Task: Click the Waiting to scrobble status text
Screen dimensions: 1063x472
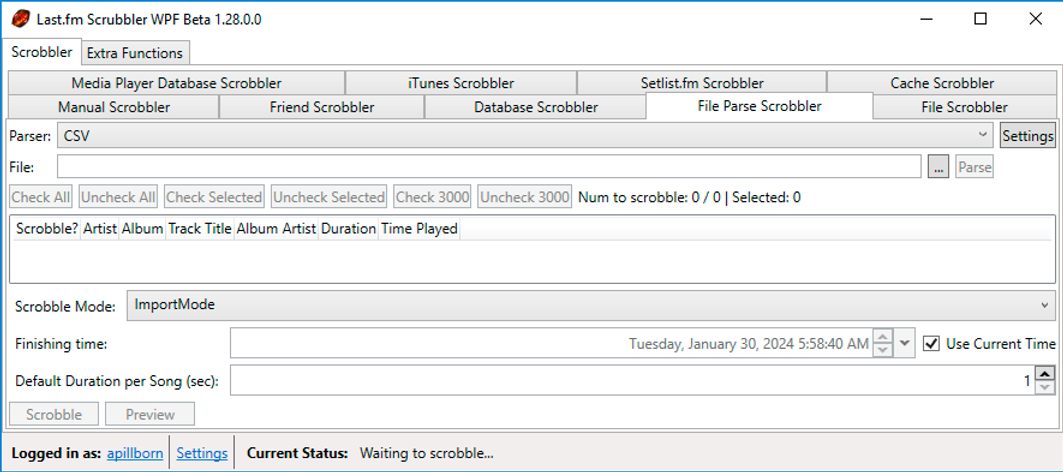Action: point(426,453)
